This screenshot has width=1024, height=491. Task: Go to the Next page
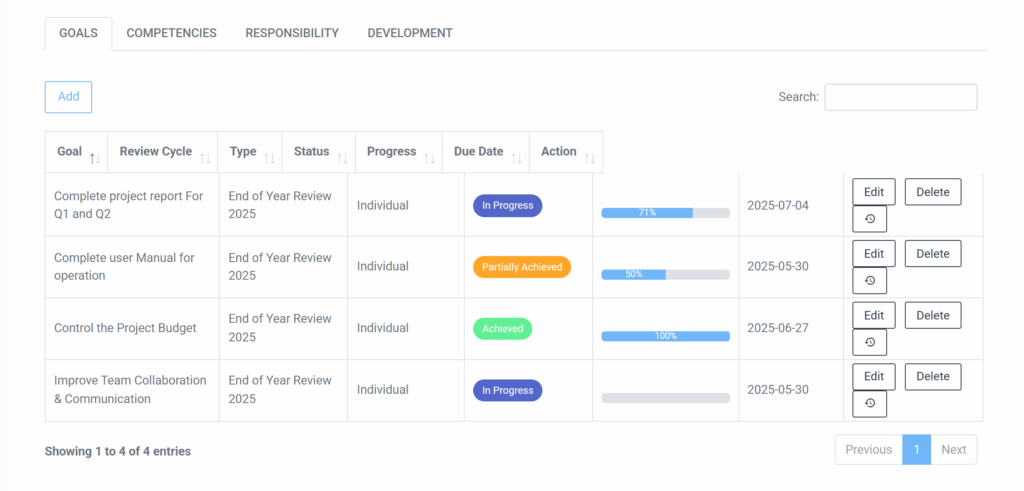(x=953, y=450)
